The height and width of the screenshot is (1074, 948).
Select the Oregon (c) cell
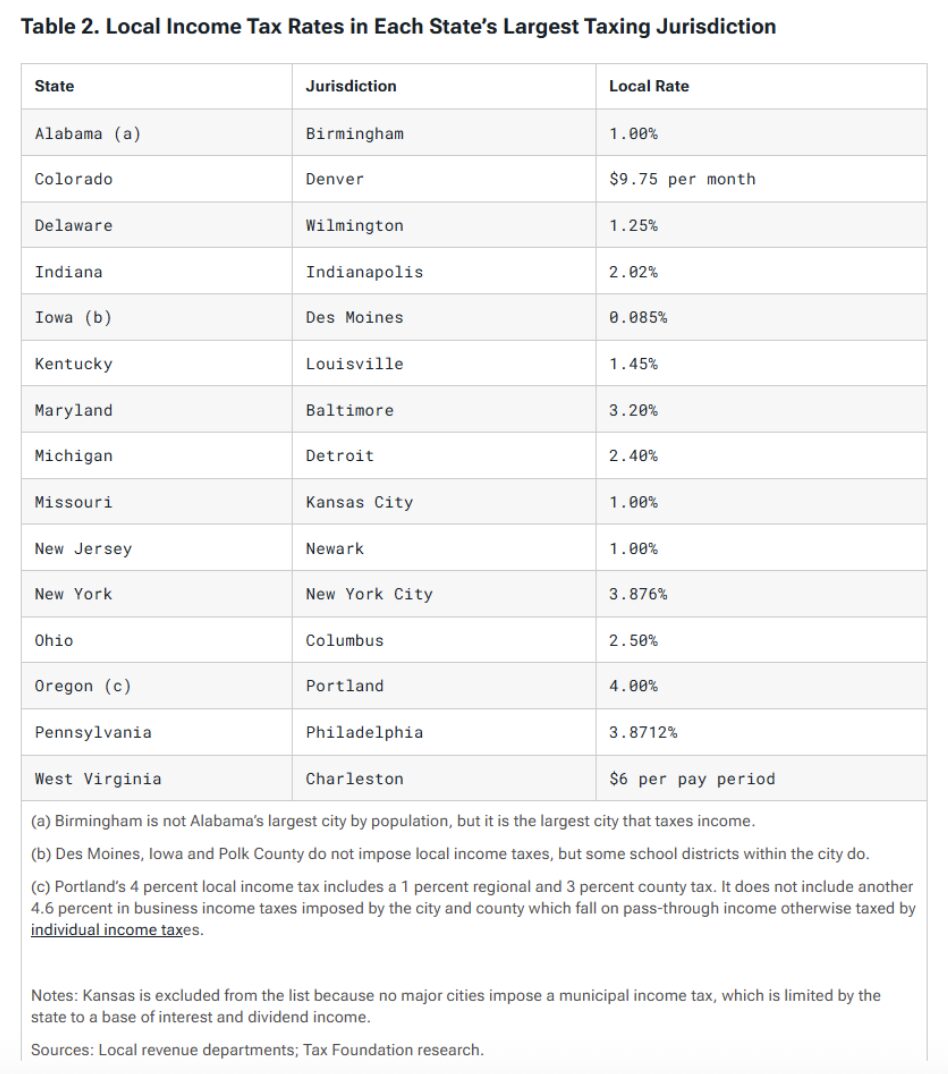(157, 686)
